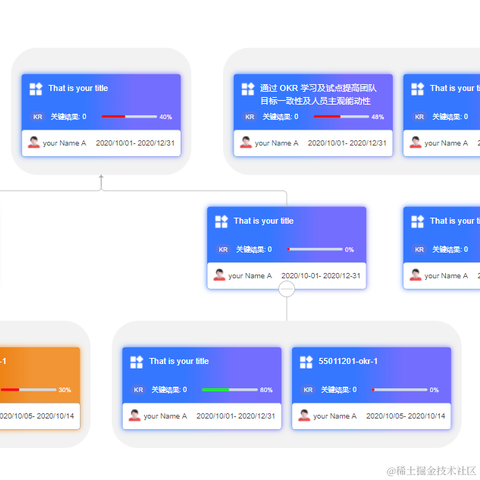
Task: Click the '0%' label on the 55011201-okr-1 card
Action: 434,390
